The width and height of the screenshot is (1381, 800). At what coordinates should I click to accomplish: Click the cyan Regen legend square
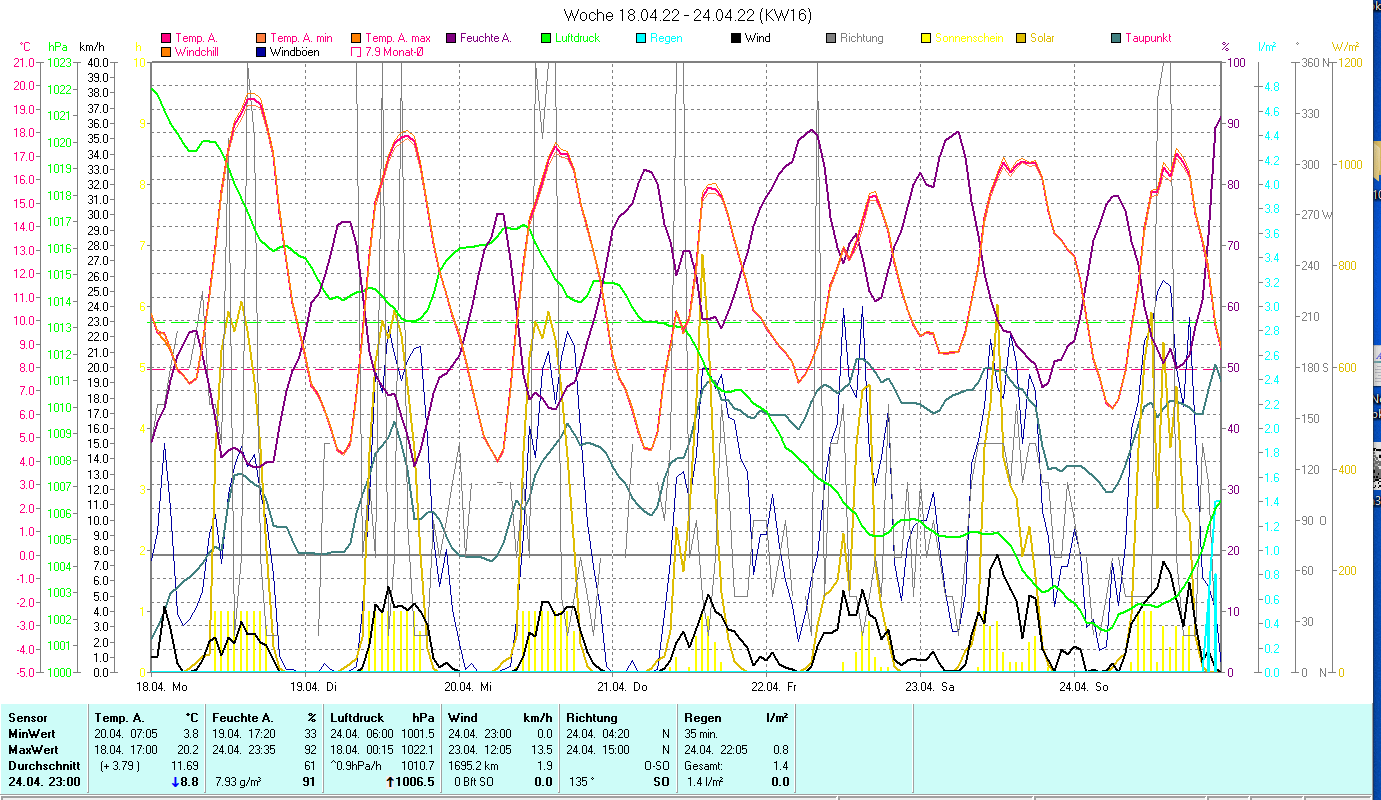(641, 39)
